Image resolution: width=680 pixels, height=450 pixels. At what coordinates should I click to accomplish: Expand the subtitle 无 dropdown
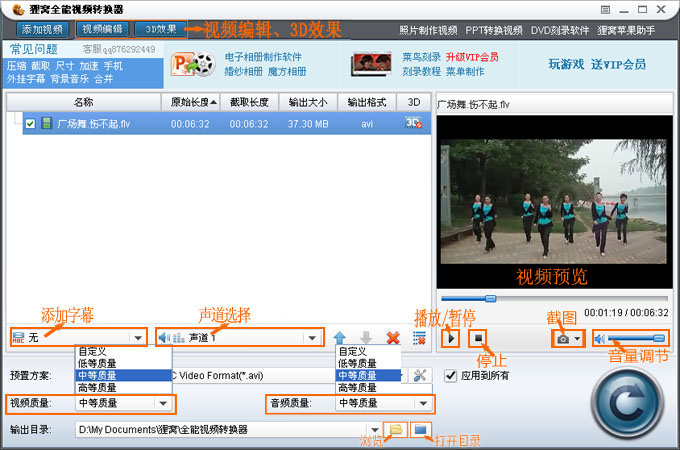[x=138, y=337]
